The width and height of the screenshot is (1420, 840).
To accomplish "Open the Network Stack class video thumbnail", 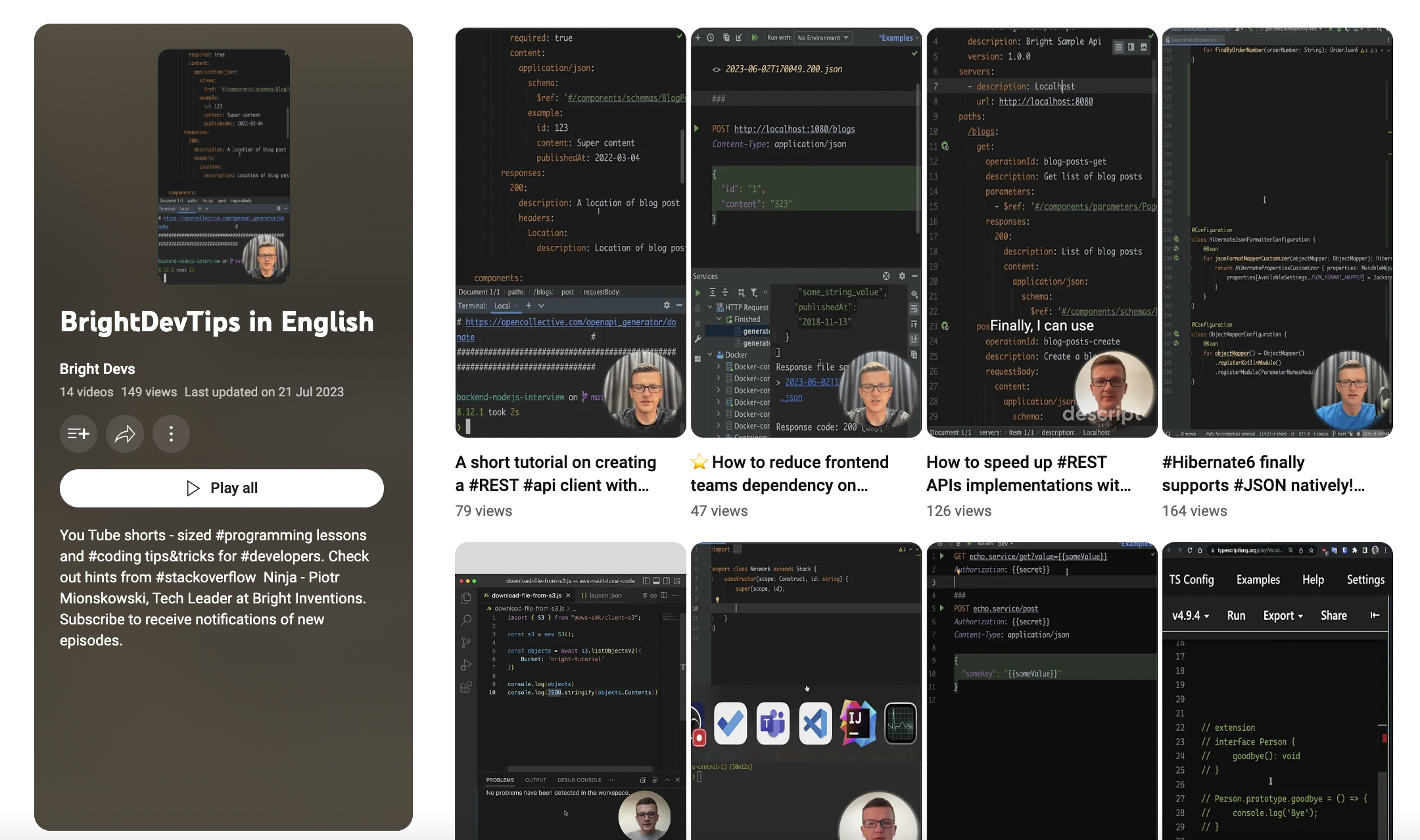I will [806, 691].
